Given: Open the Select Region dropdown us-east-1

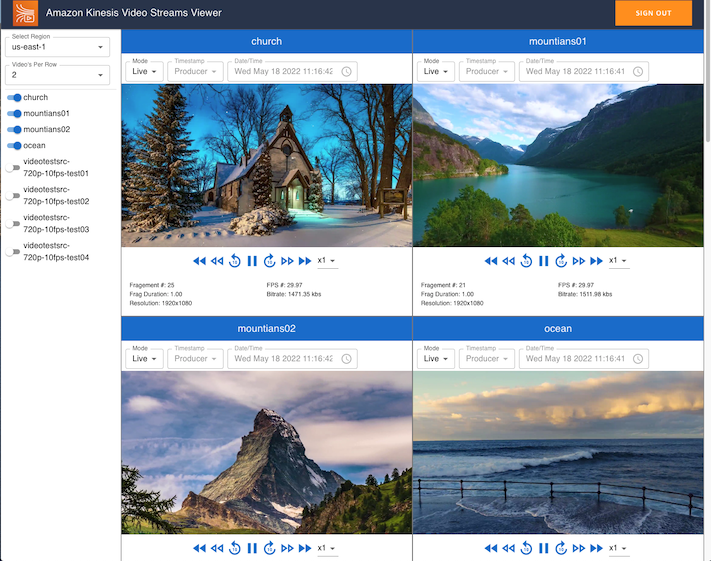Looking at the screenshot, I should click(x=57, y=47).
